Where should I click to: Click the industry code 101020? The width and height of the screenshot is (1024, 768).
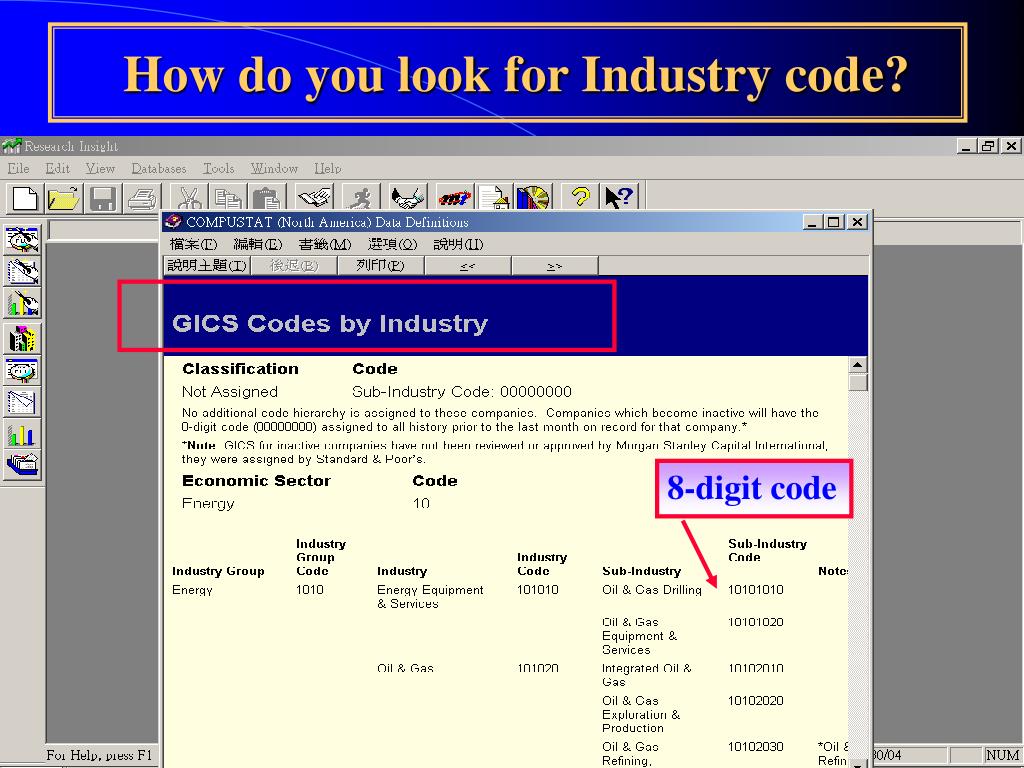(537, 668)
